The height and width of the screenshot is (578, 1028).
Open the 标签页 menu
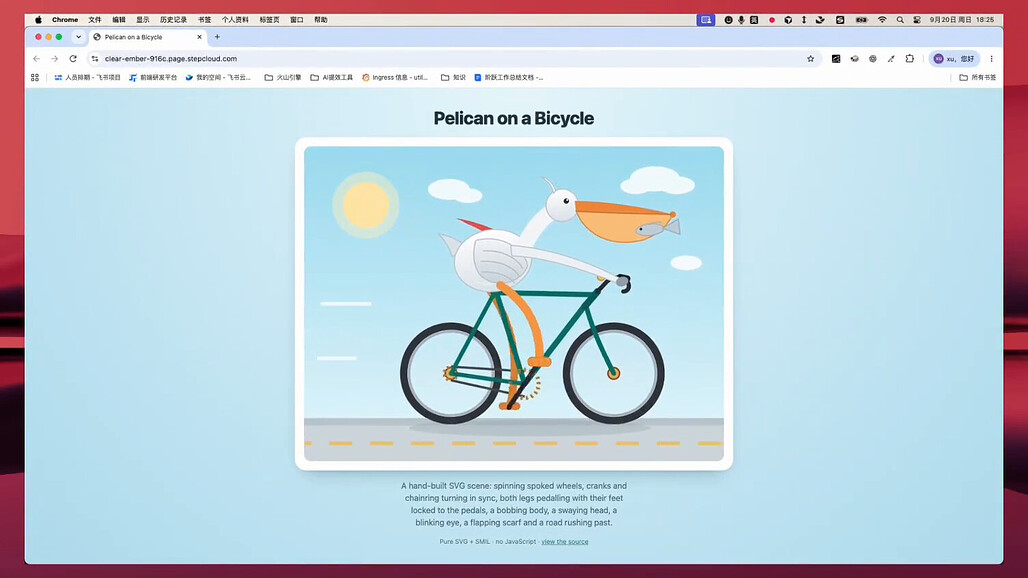click(269, 20)
